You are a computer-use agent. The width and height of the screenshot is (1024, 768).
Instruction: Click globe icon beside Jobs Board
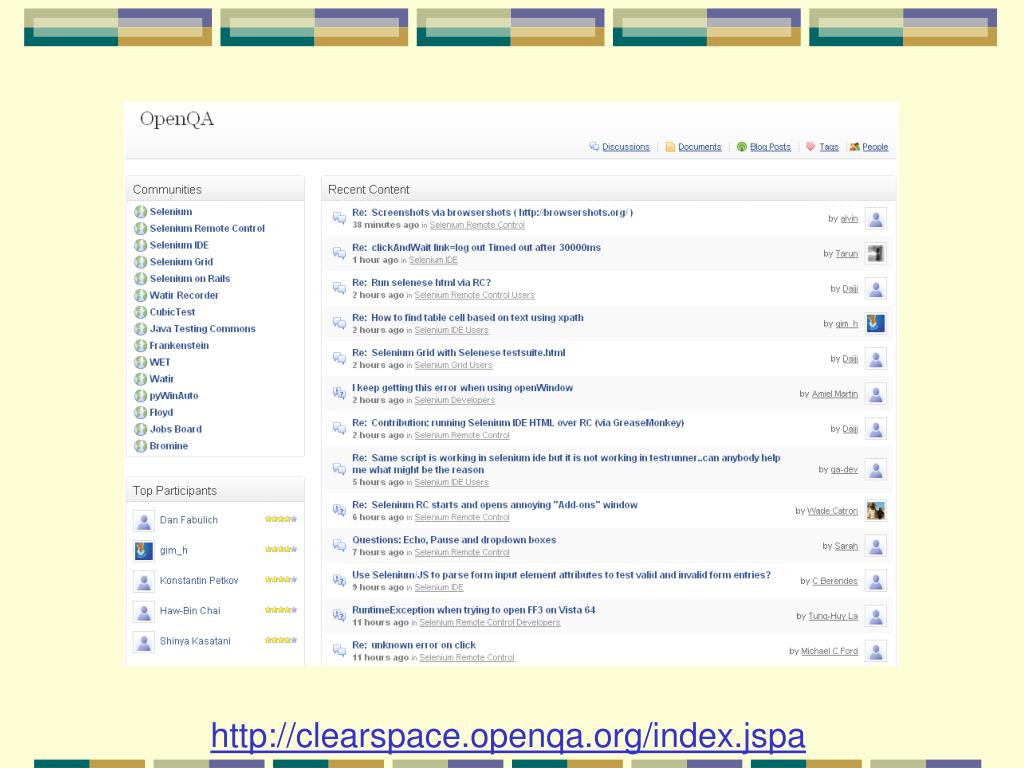click(x=140, y=429)
